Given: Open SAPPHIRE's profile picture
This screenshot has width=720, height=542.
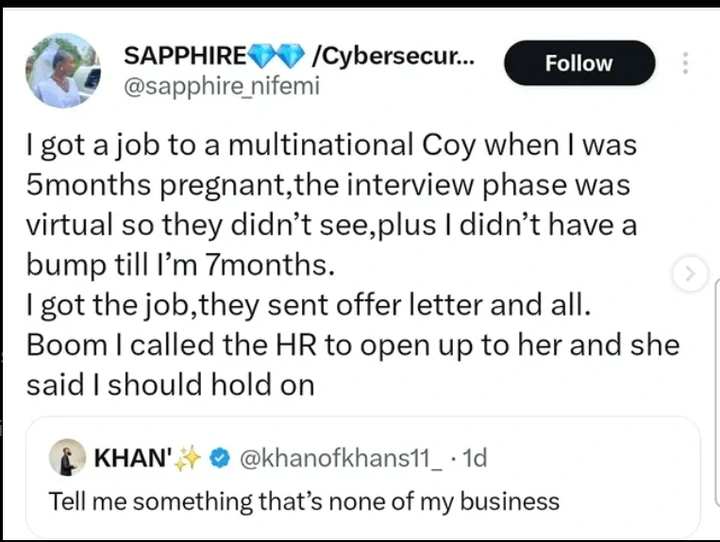Looking at the screenshot, I should [62, 70].
